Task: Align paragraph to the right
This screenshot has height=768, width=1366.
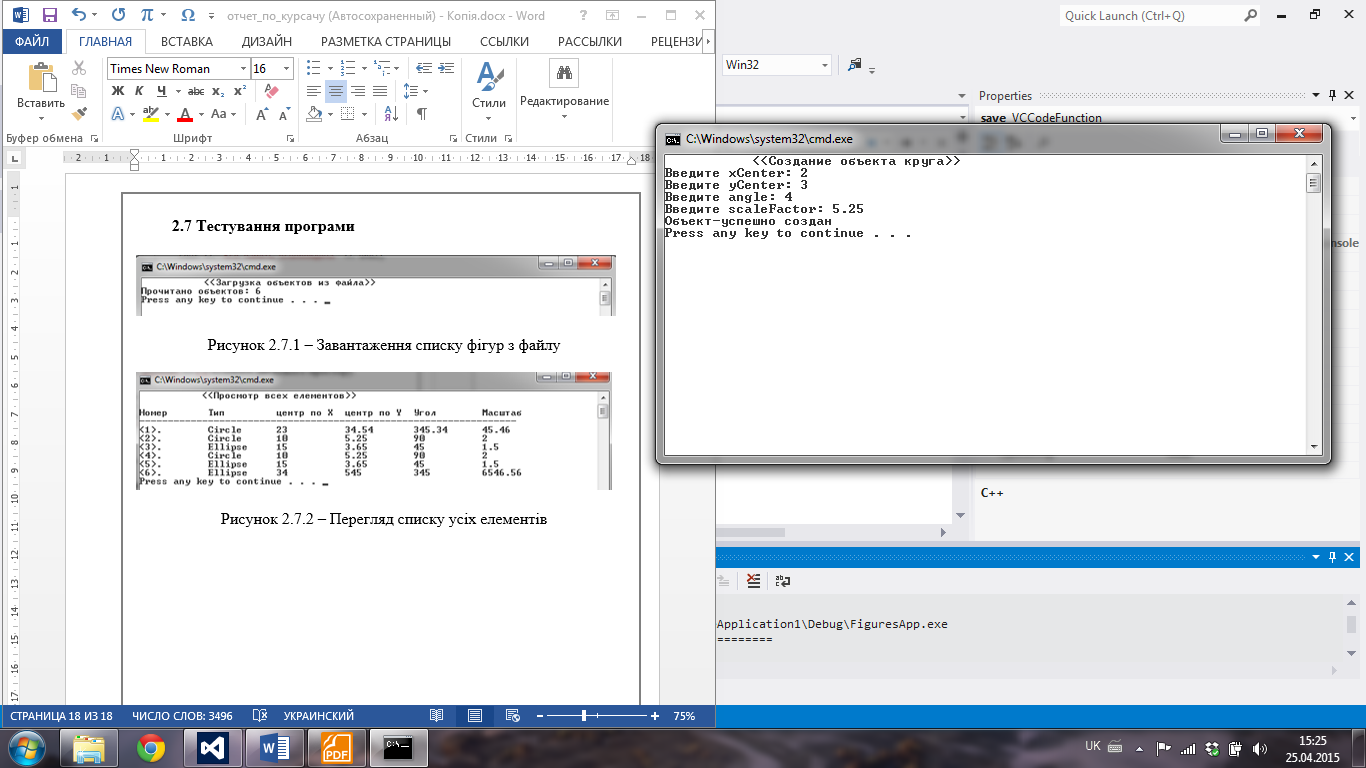Action: 358,91
